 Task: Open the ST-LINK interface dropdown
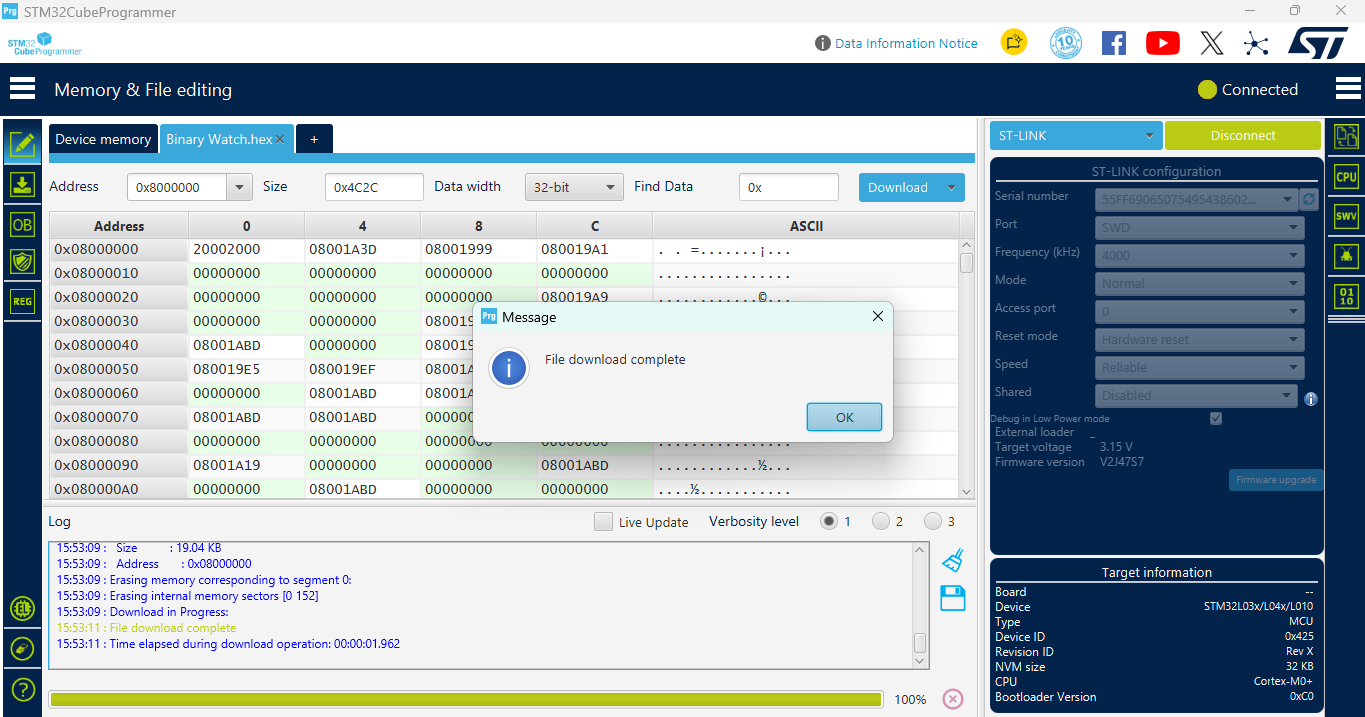[1076, 136]
